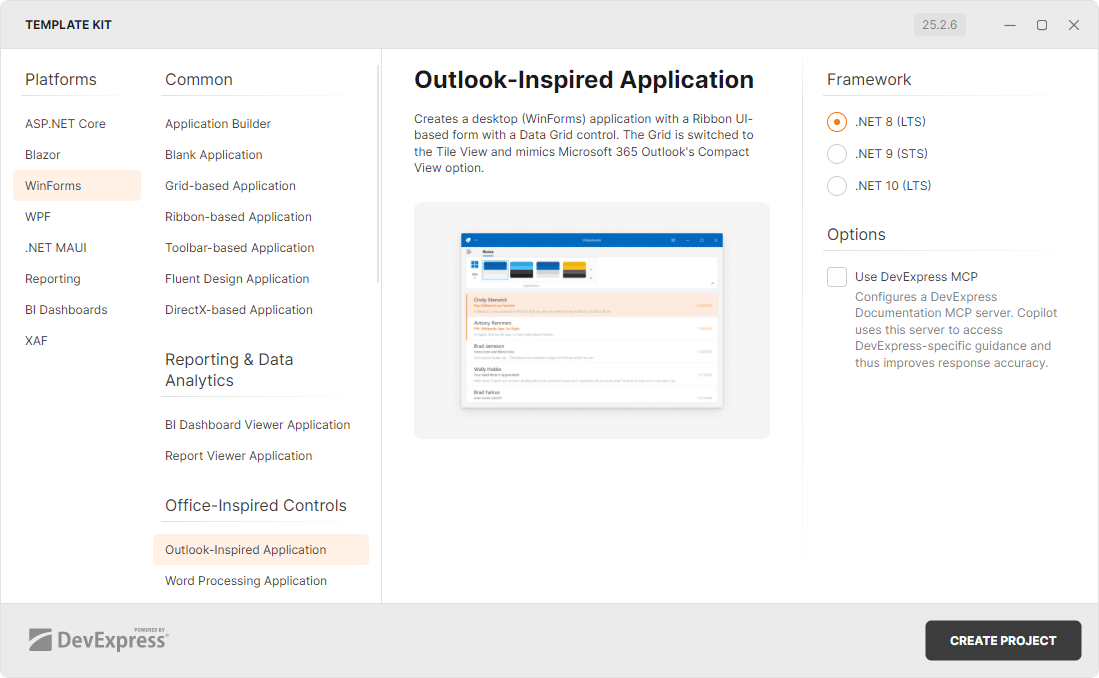Select the Report Viewer Application template
This screenshot has width=1099, height=678.
tap(238, 456)
